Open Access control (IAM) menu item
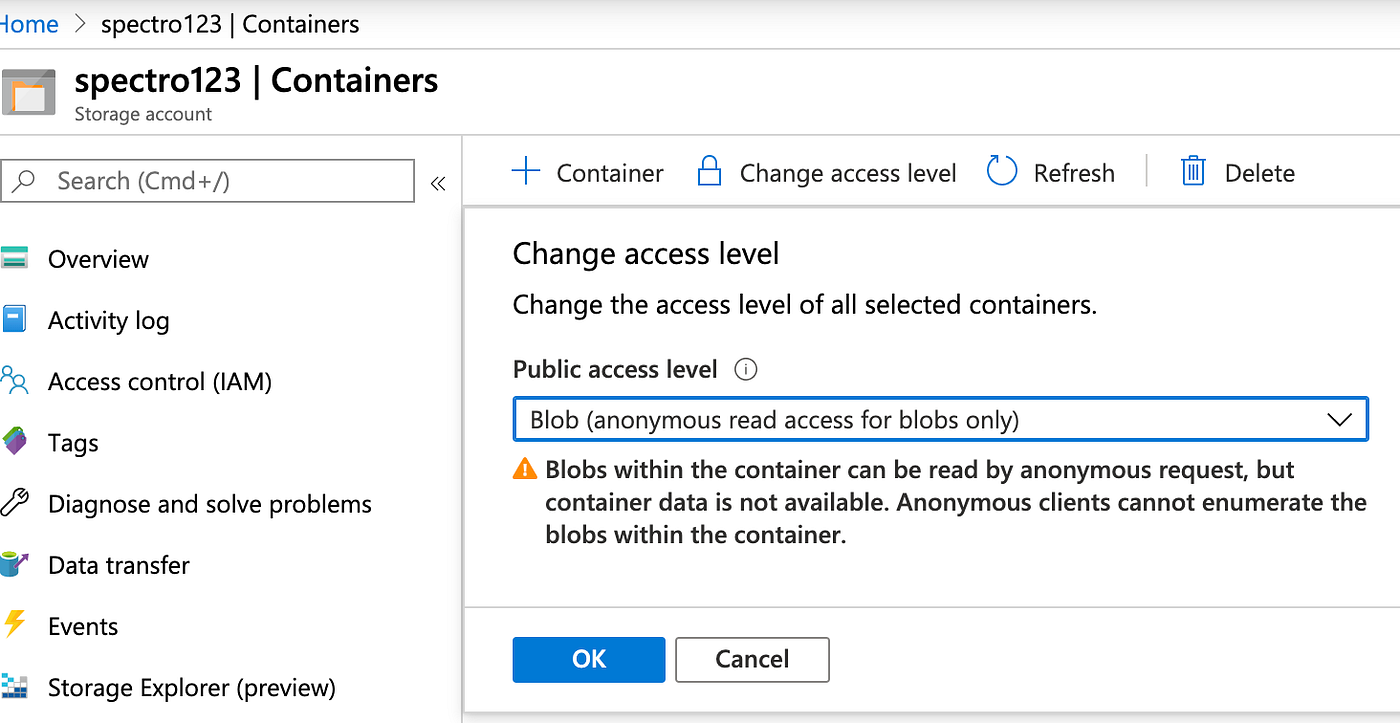1400x723 pixels. pos(160,381)
